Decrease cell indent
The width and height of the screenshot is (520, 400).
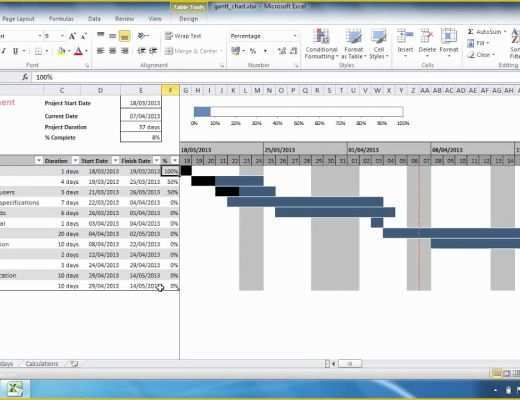141,51
